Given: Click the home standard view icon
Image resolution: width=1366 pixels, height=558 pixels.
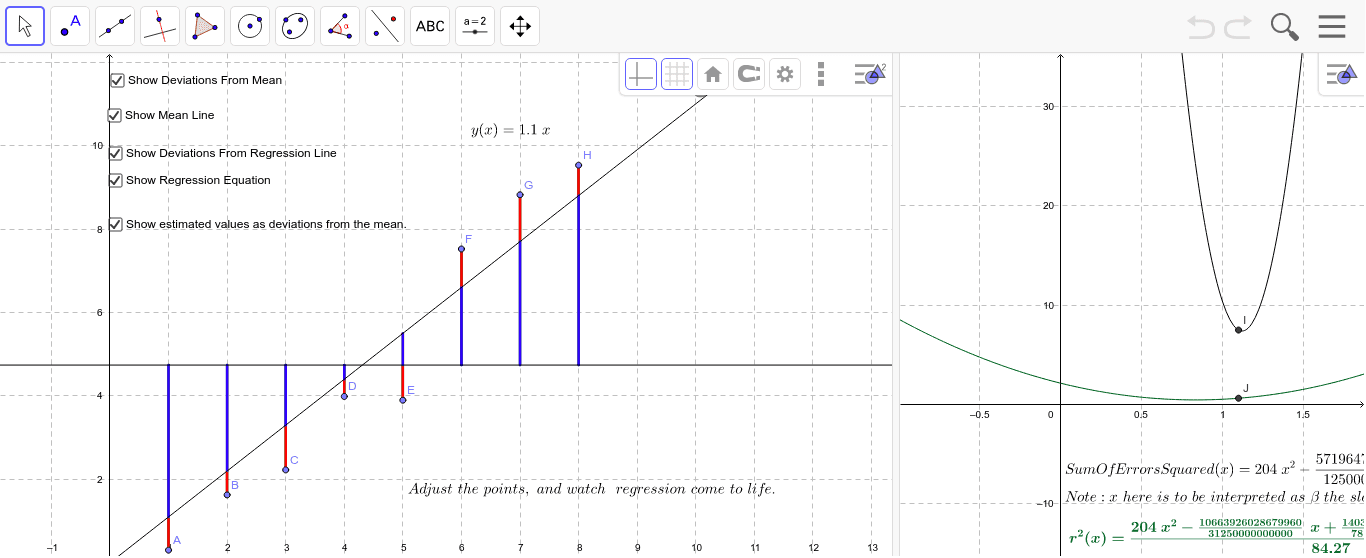Looking at the screenshot, I should [713, 74].
